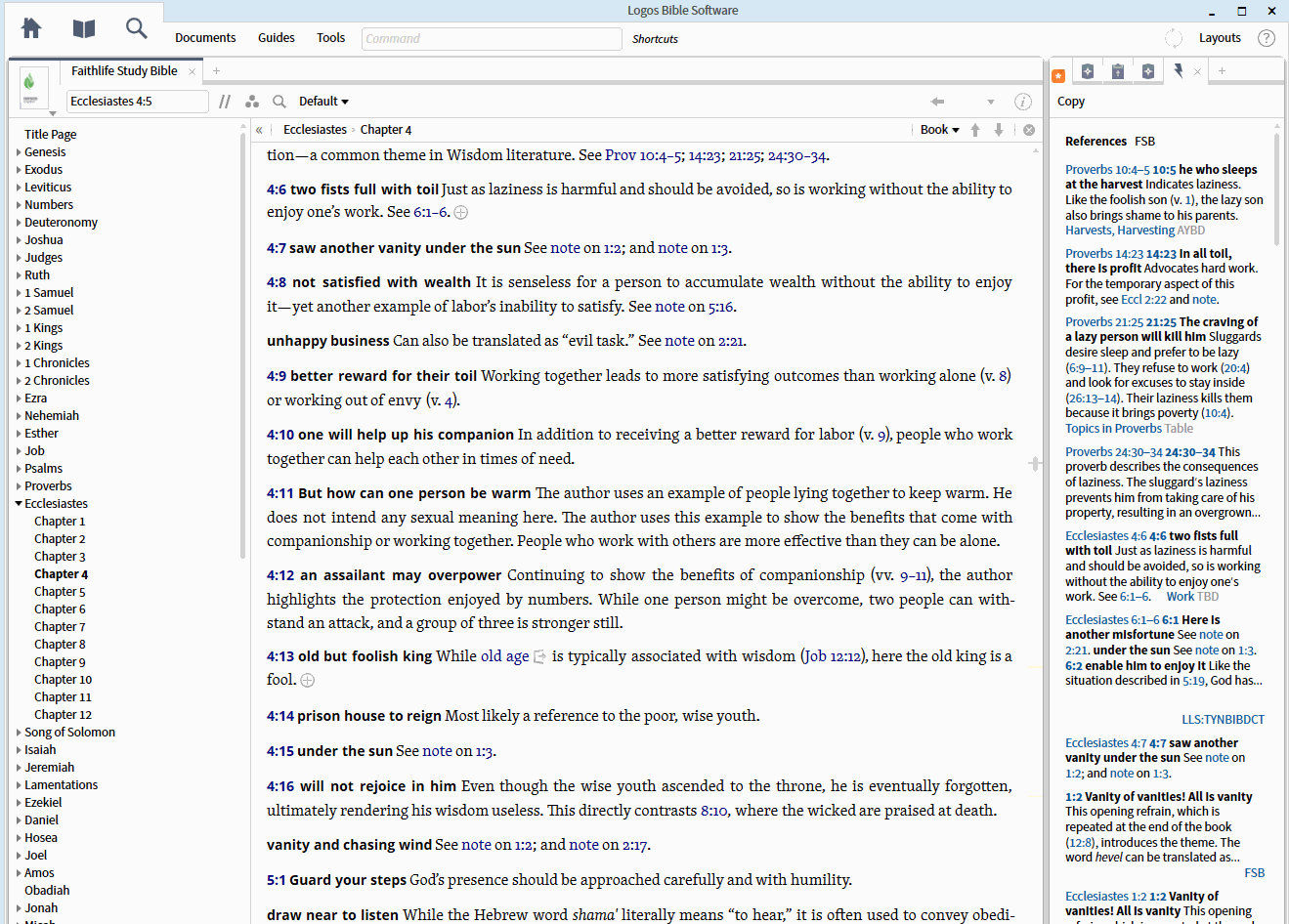The height and width of the screenshot is (924, 1289).
Task: Add new tab in right panel
Action: [x=1222, y=70]
